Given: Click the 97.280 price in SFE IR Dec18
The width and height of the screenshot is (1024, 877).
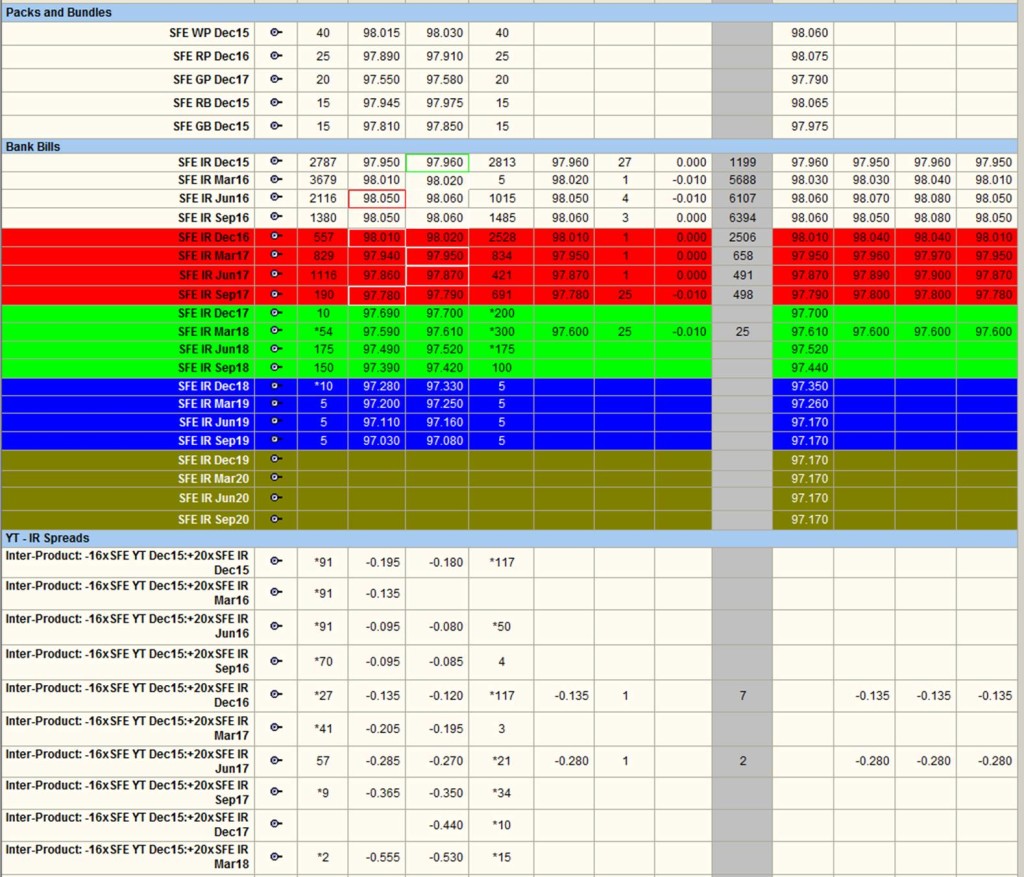Looking at the screenshot, I should click(x=381, y=386).
